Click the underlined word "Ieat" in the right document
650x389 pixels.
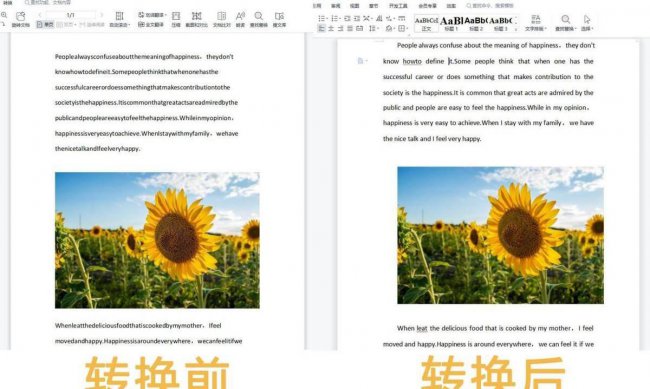click(422, 328)
